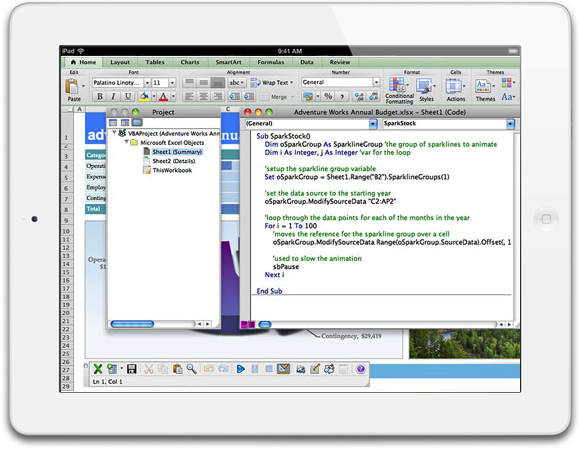
Task: Open theme fonts Aa dropdown
Action: (x=508, y=97)
